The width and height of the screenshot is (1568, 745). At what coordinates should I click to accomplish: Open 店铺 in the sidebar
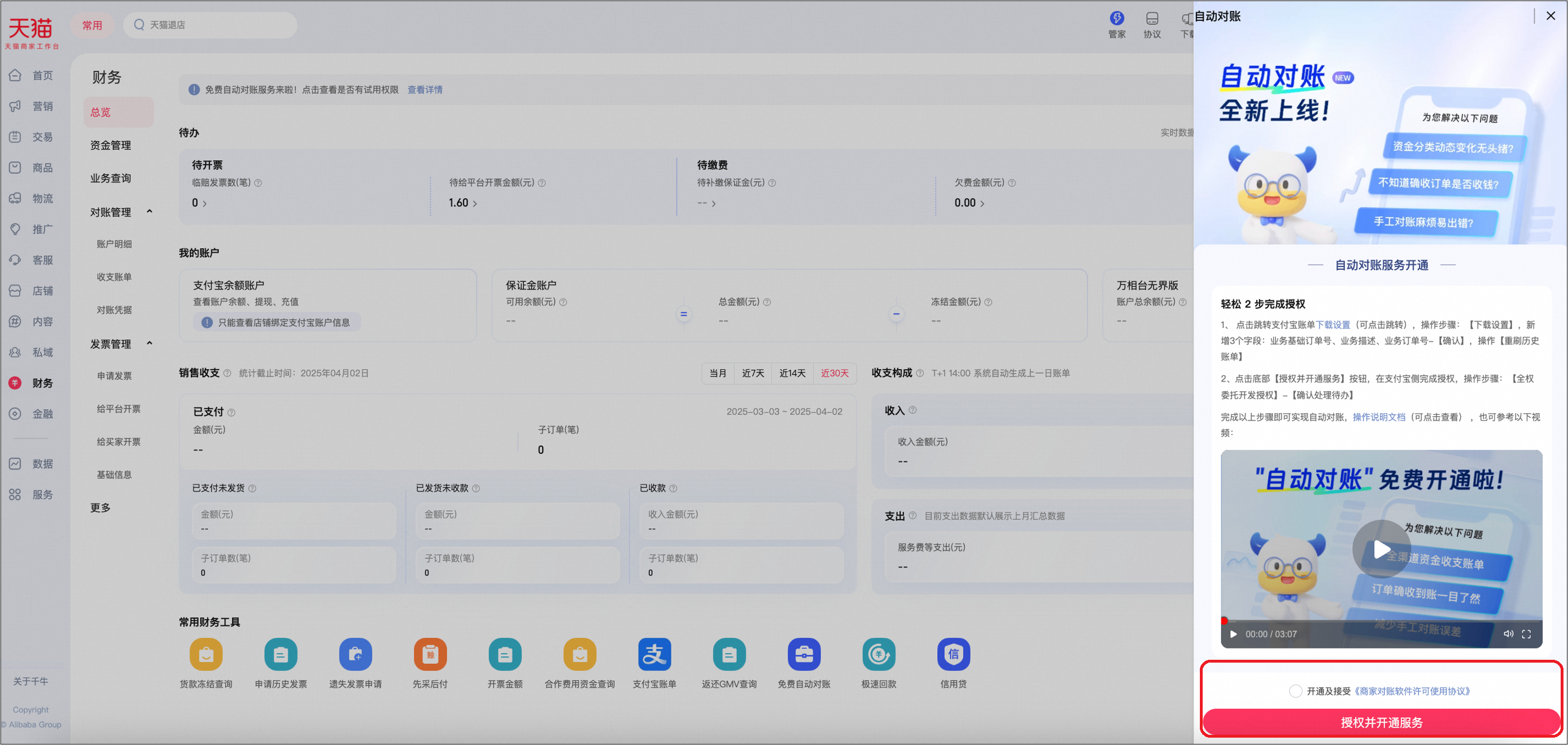pos(31,291)
